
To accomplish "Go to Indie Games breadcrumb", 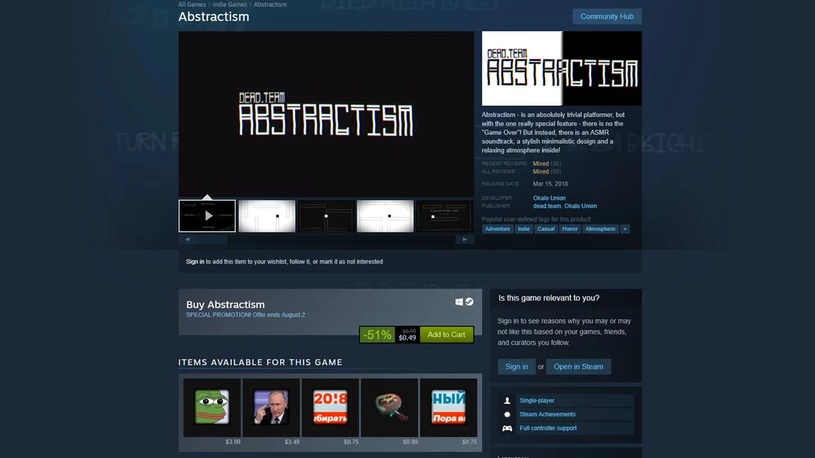I will coord(230,4).
